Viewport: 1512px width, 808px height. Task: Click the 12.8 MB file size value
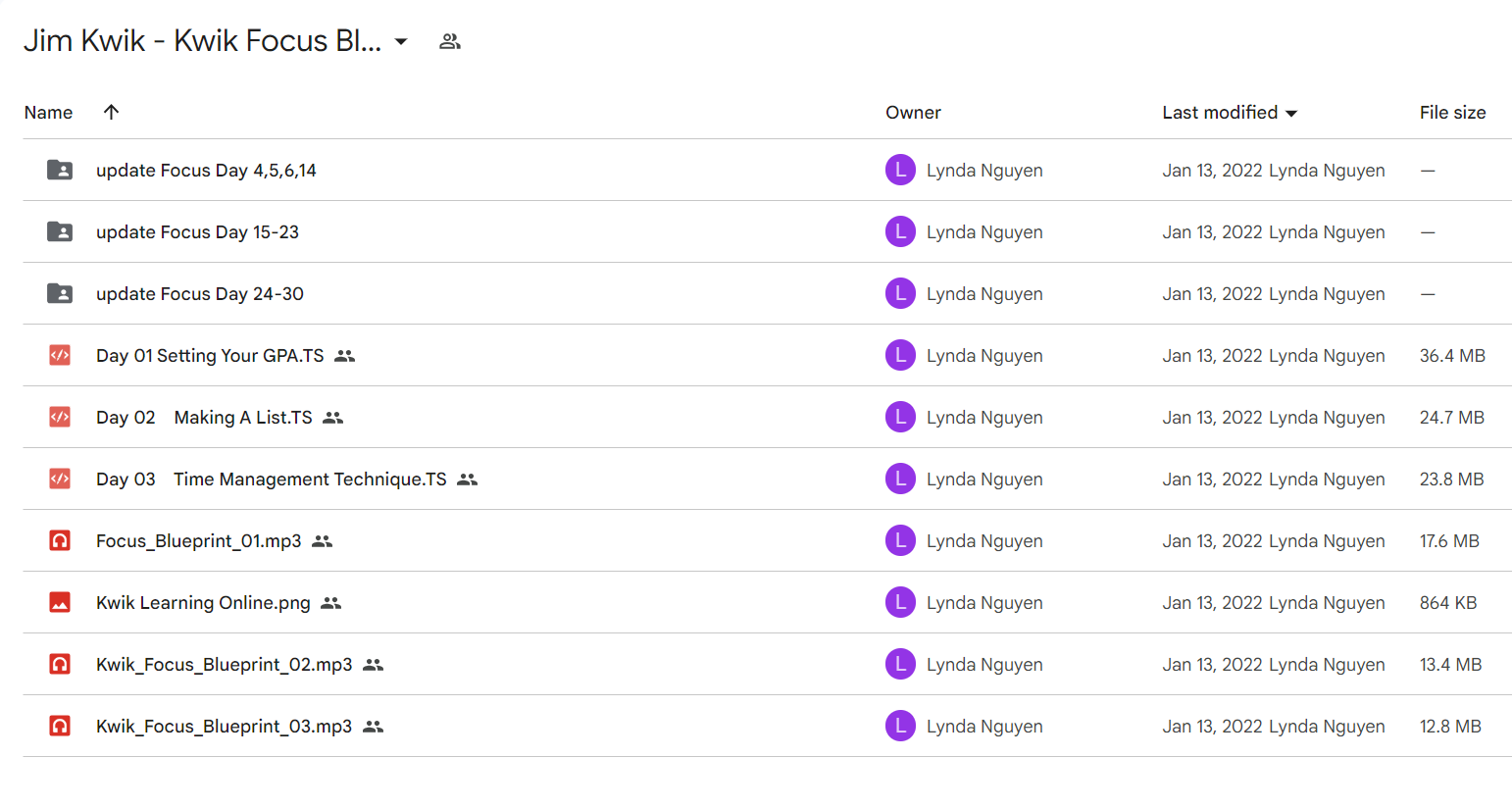pyautogui.click(x=1450, y=727)
